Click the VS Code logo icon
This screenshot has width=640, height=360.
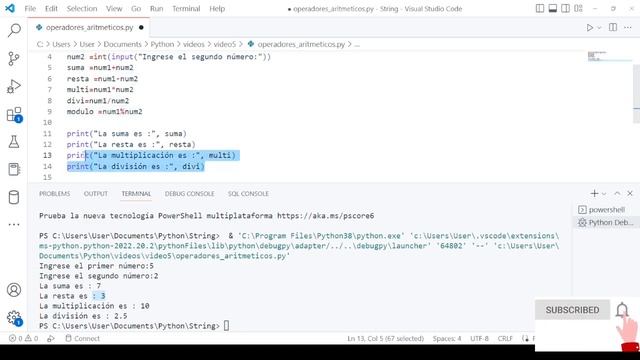coord(10,8)
